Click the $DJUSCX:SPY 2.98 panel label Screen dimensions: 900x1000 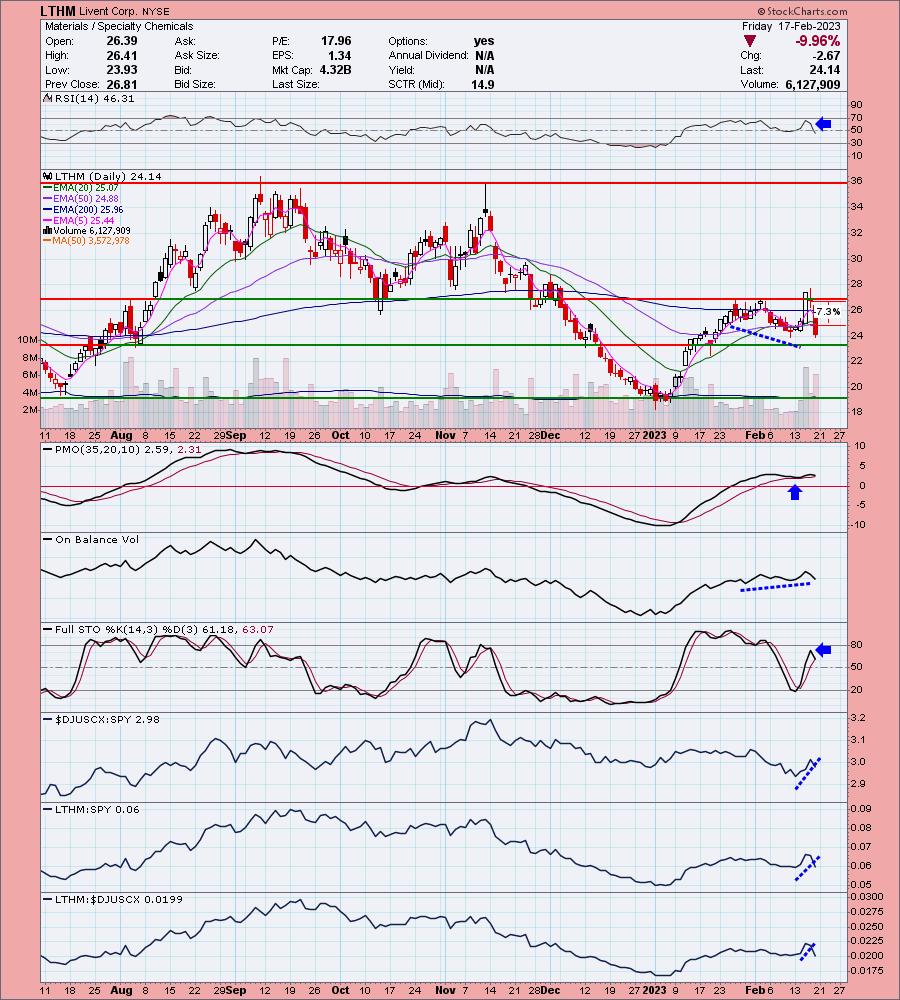(x=101, y=719)
